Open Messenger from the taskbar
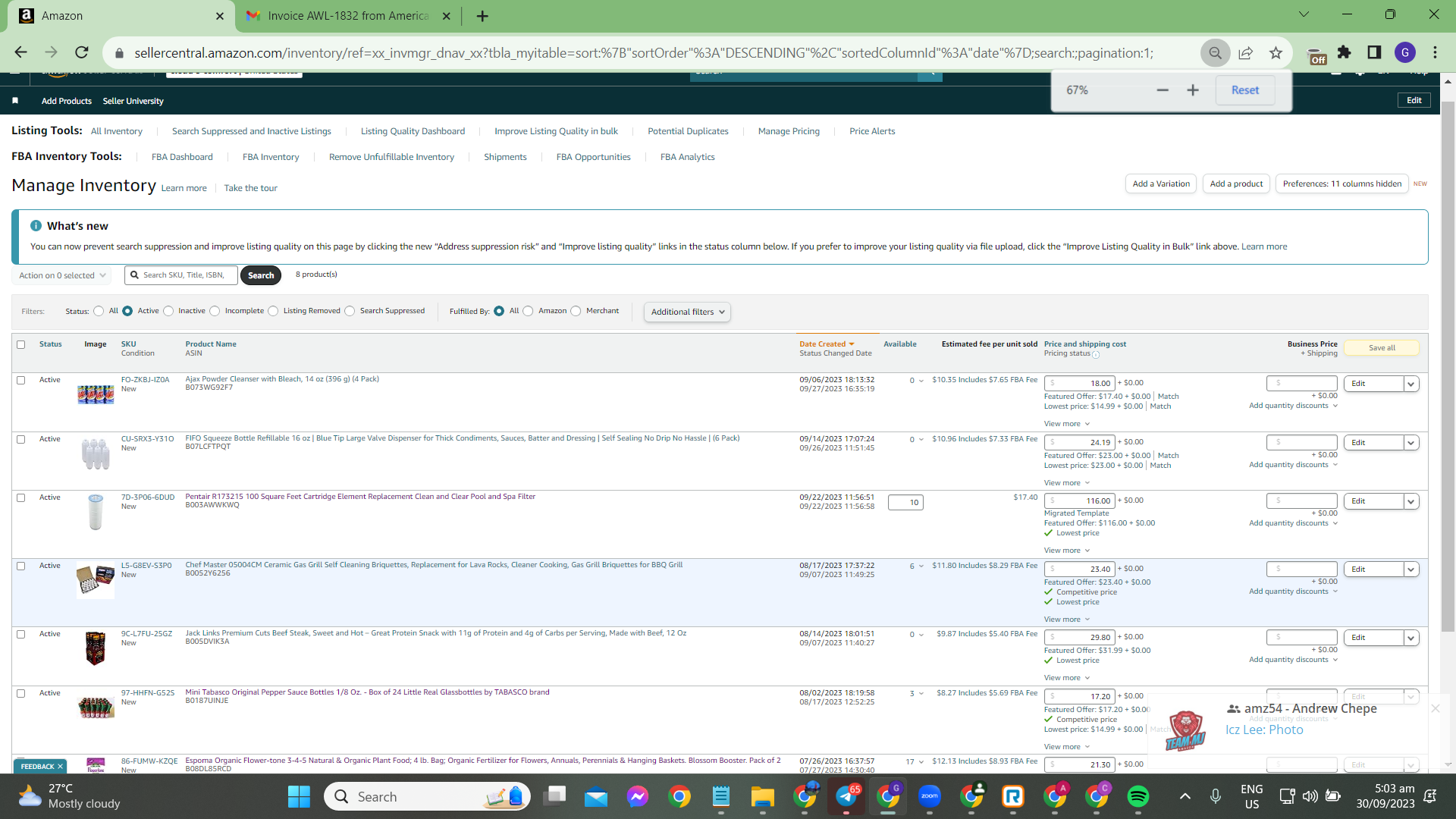1456x819 pixels. pyautogui.click(x=638, y=796)
